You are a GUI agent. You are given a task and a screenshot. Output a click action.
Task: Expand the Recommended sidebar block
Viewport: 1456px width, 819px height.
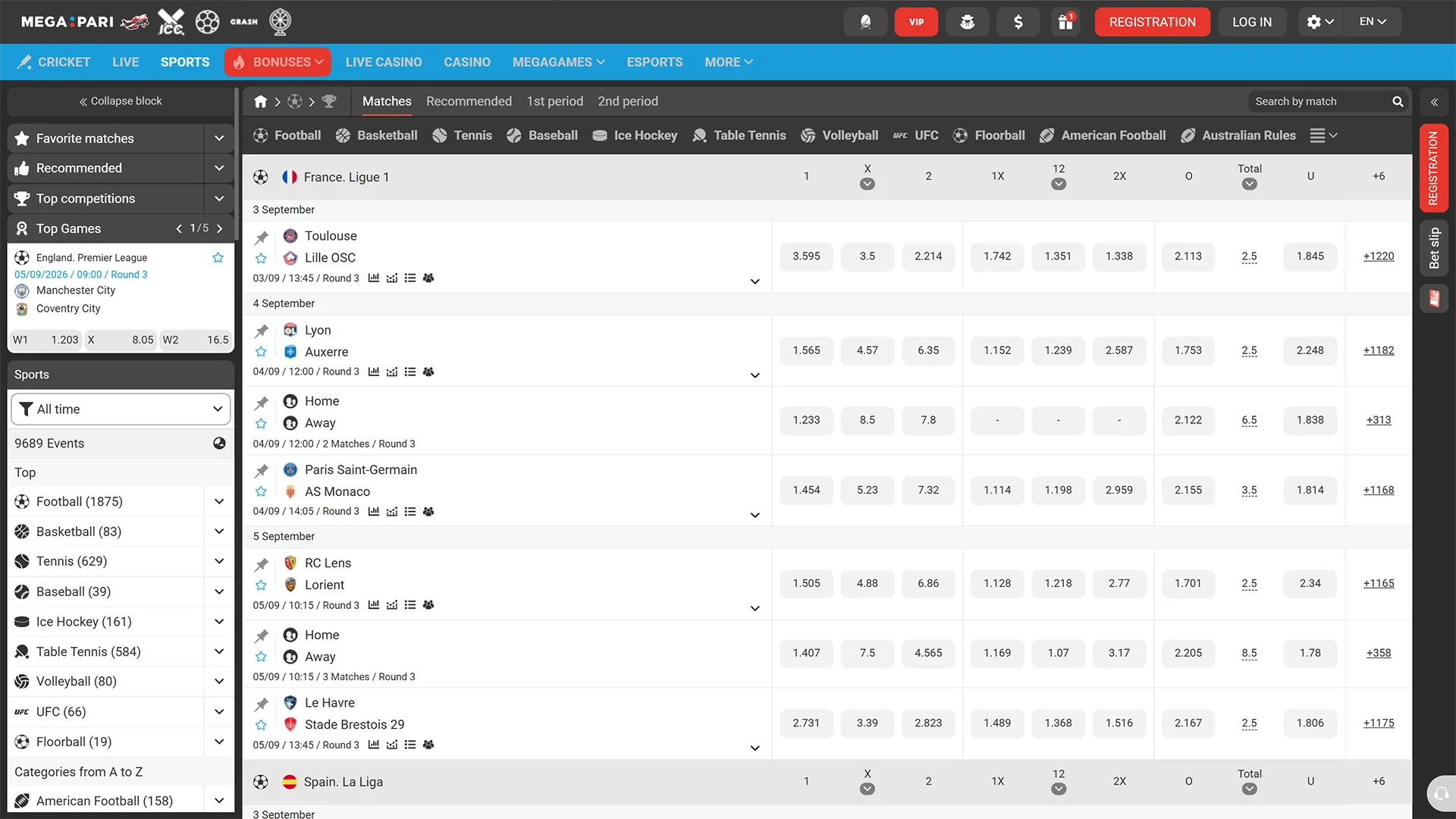pyautogui.click(x=219, y=168)
